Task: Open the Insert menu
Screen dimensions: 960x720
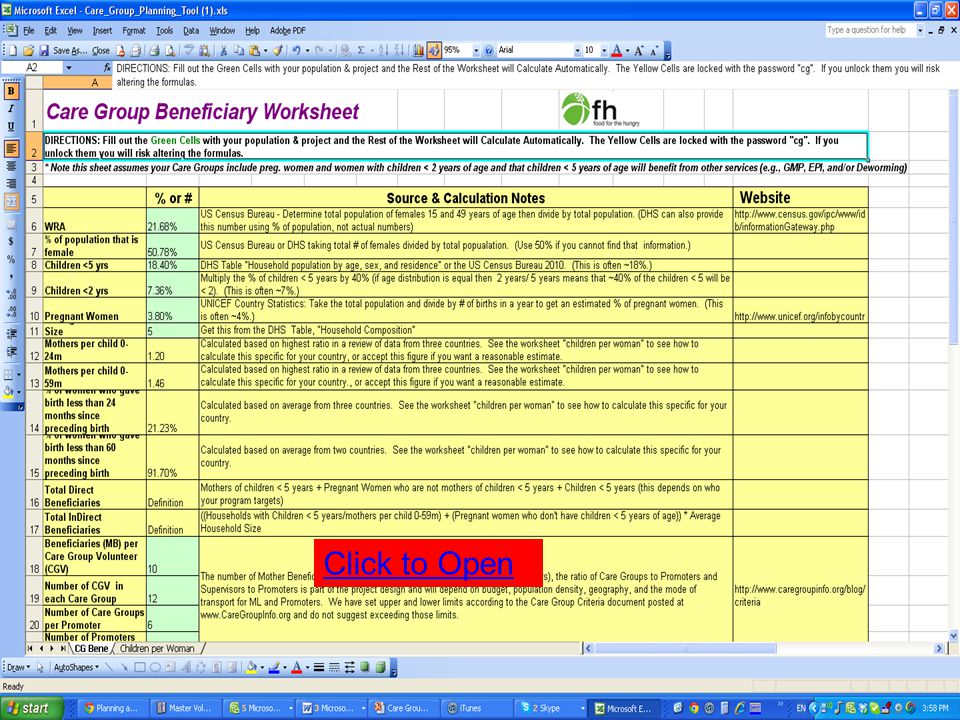Action: pos(102,31)
